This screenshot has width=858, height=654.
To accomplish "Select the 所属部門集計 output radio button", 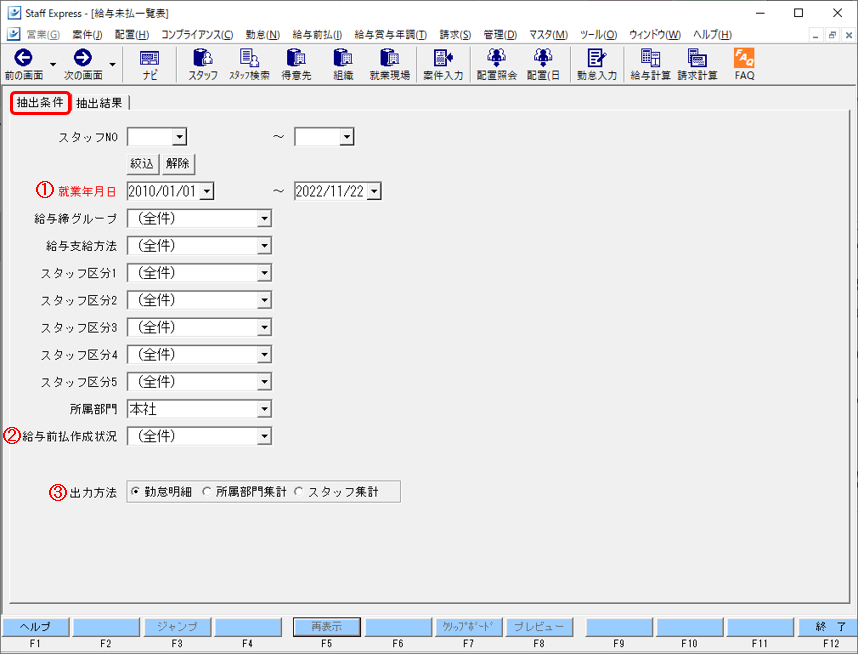I will pos(206,491).
